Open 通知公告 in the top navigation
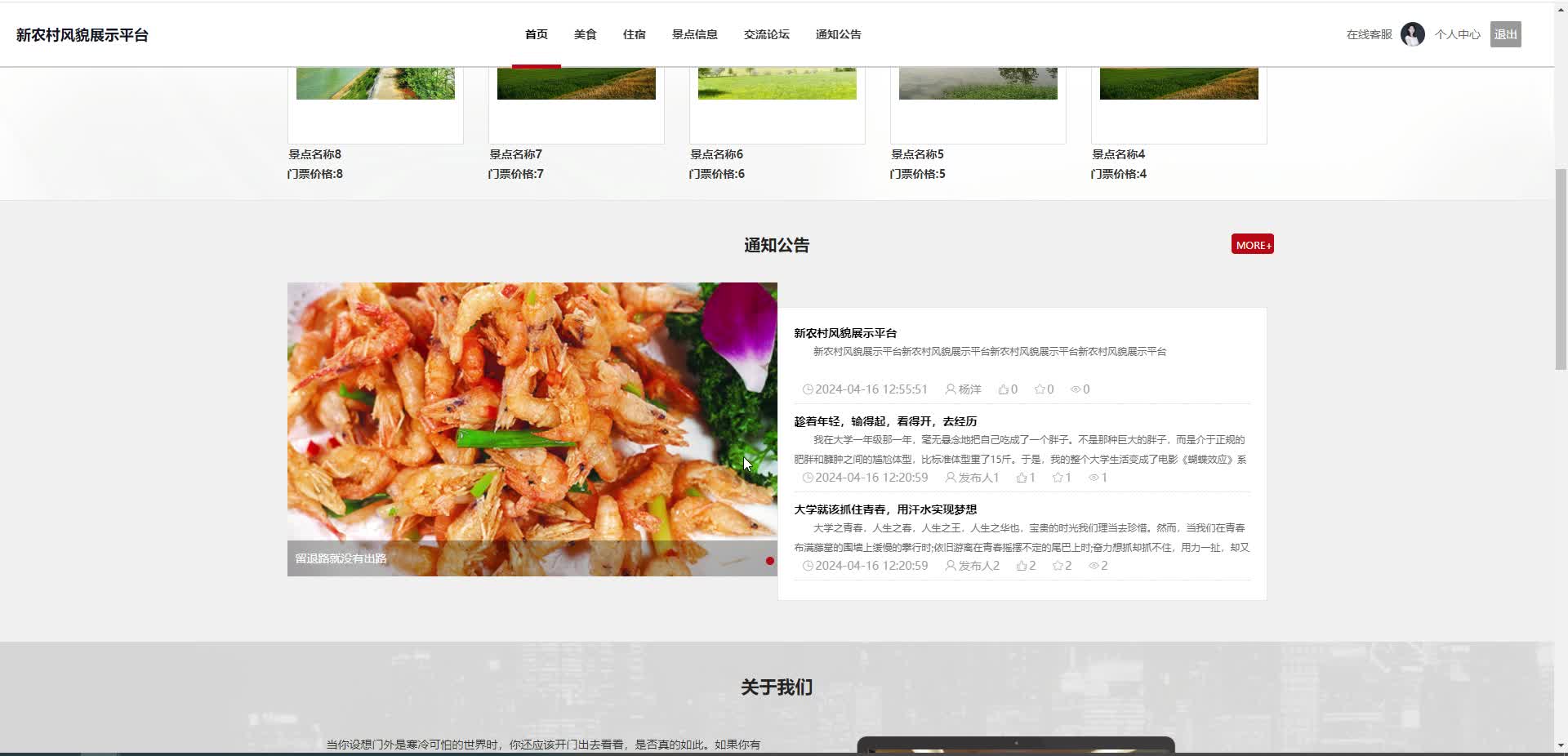1568x756 pixels. tap(839, 34)
